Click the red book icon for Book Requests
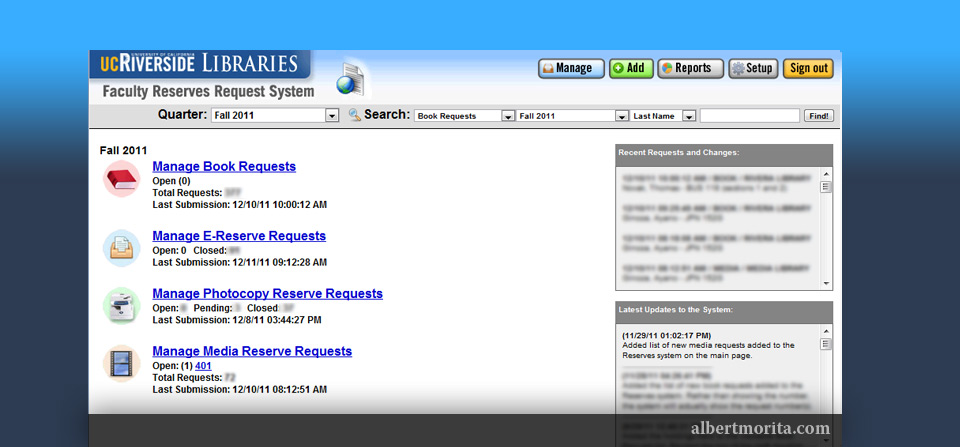Viewport: 960px width, 447px height. pyautogui.click(x=121, y=179)
